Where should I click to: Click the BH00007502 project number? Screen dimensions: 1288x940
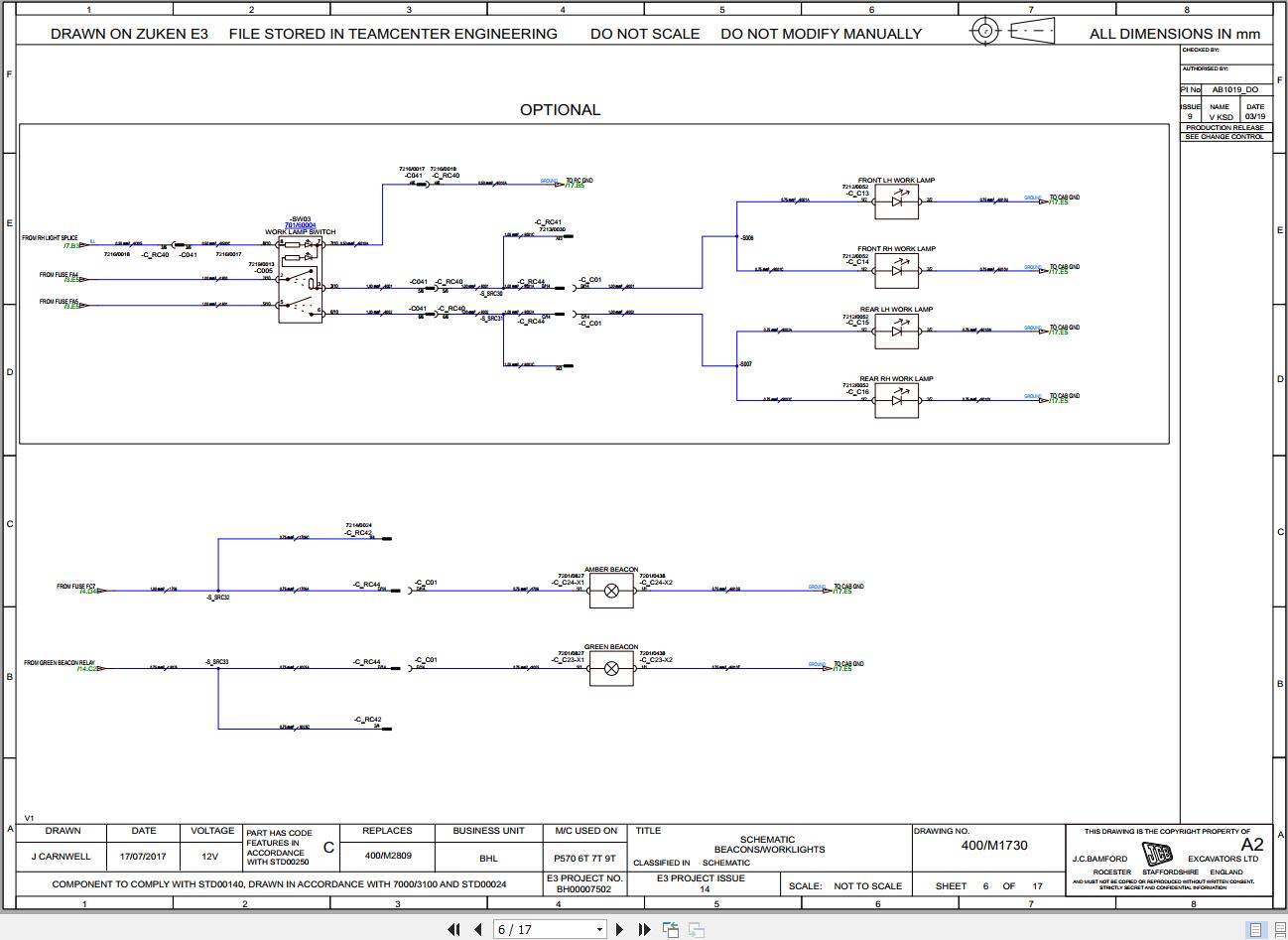tap(584, 889)
